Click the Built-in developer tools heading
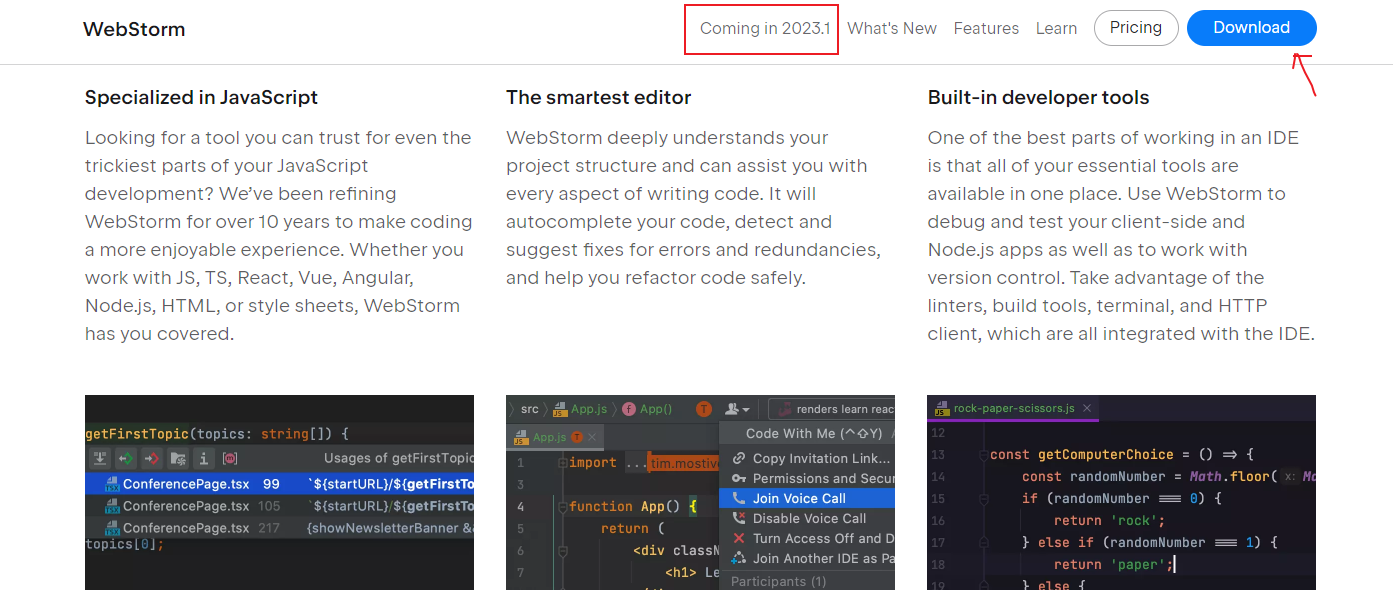Image resolution: width=1393 pixels, height=600 pixels. 1038,97
